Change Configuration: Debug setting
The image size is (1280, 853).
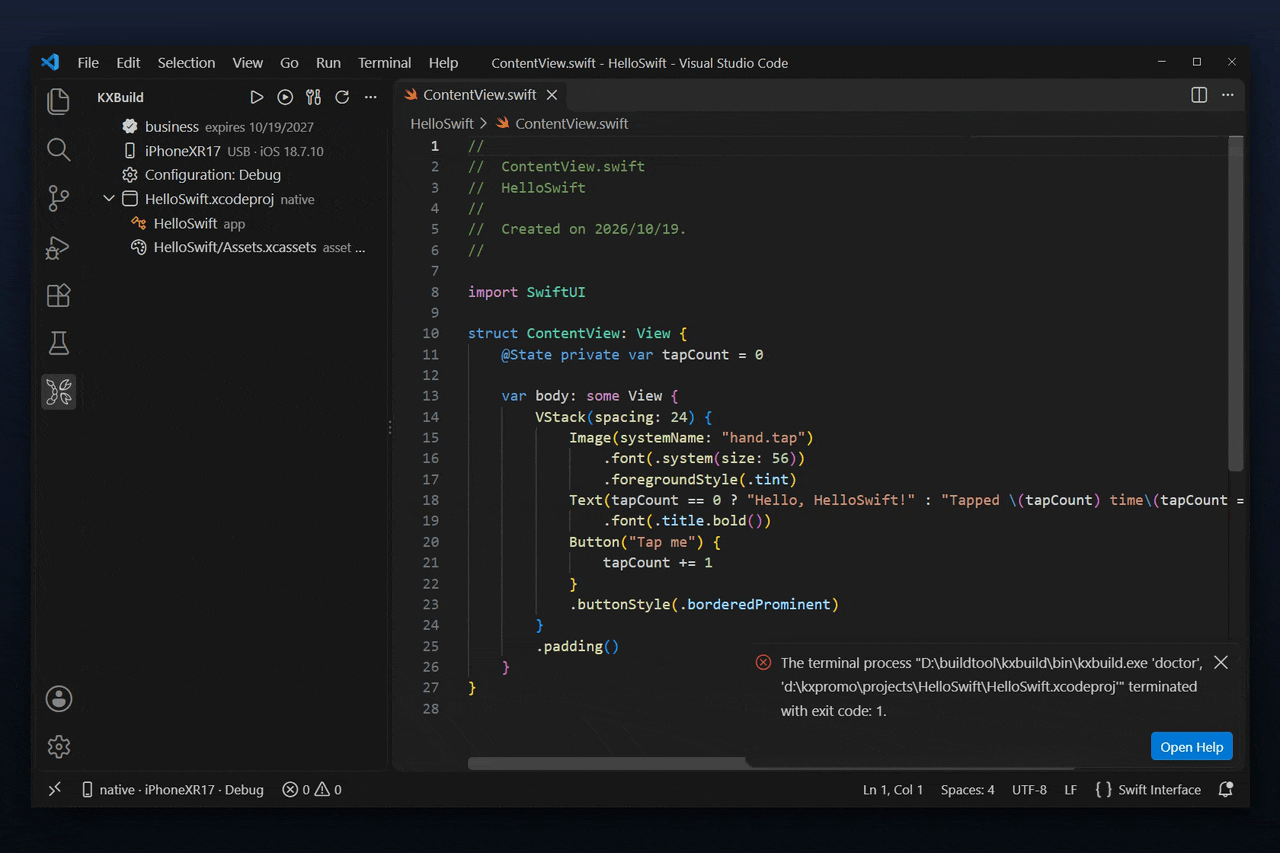click(201, 175)
